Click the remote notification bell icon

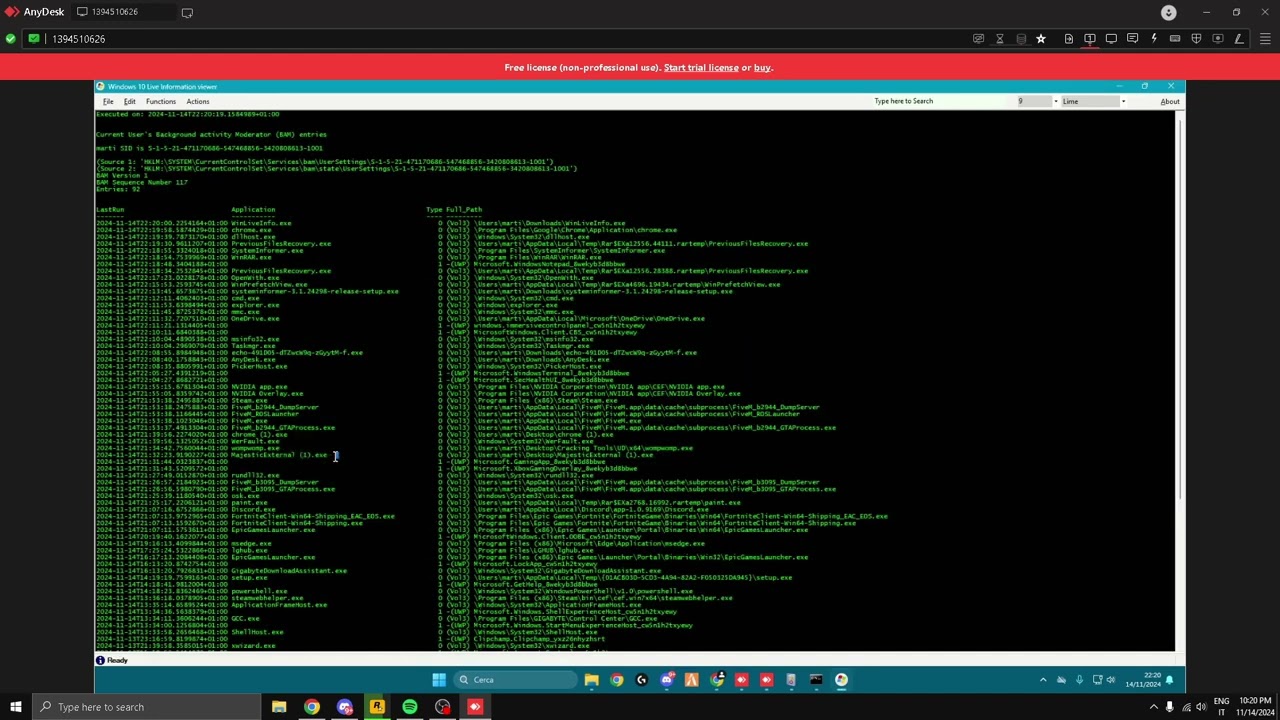click(1169, 680)
